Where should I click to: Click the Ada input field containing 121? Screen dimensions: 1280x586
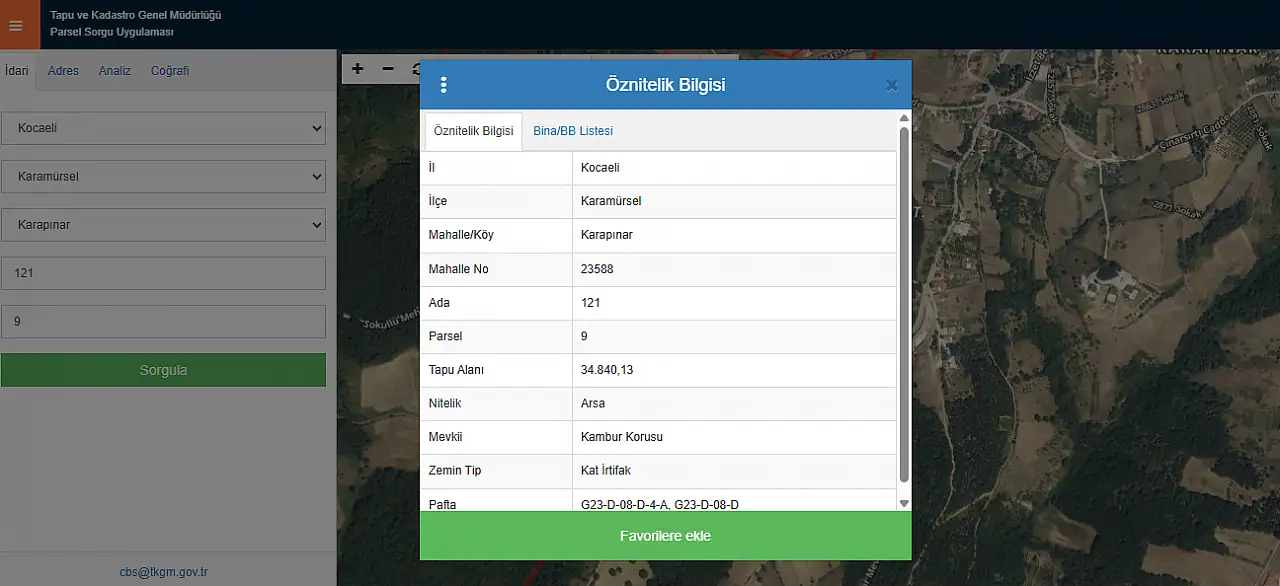coord(163,273)
